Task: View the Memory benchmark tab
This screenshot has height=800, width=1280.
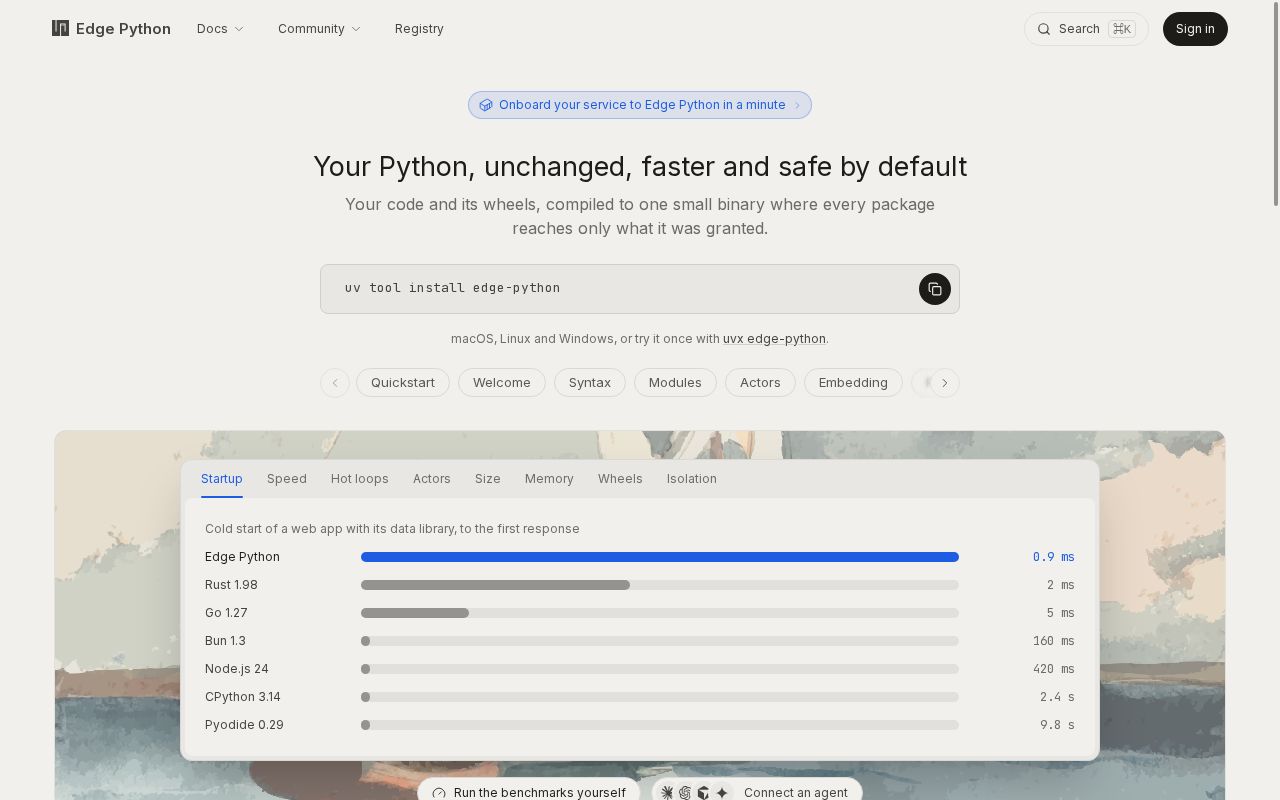Action: [549, 479]
